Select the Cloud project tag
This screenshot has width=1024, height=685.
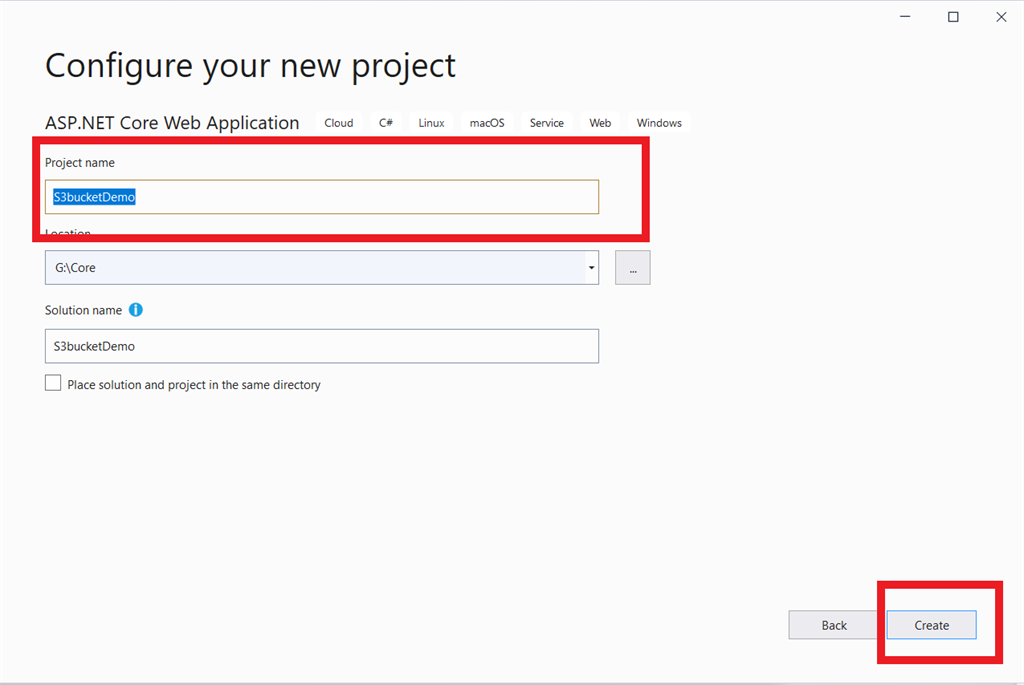point(338,122)
